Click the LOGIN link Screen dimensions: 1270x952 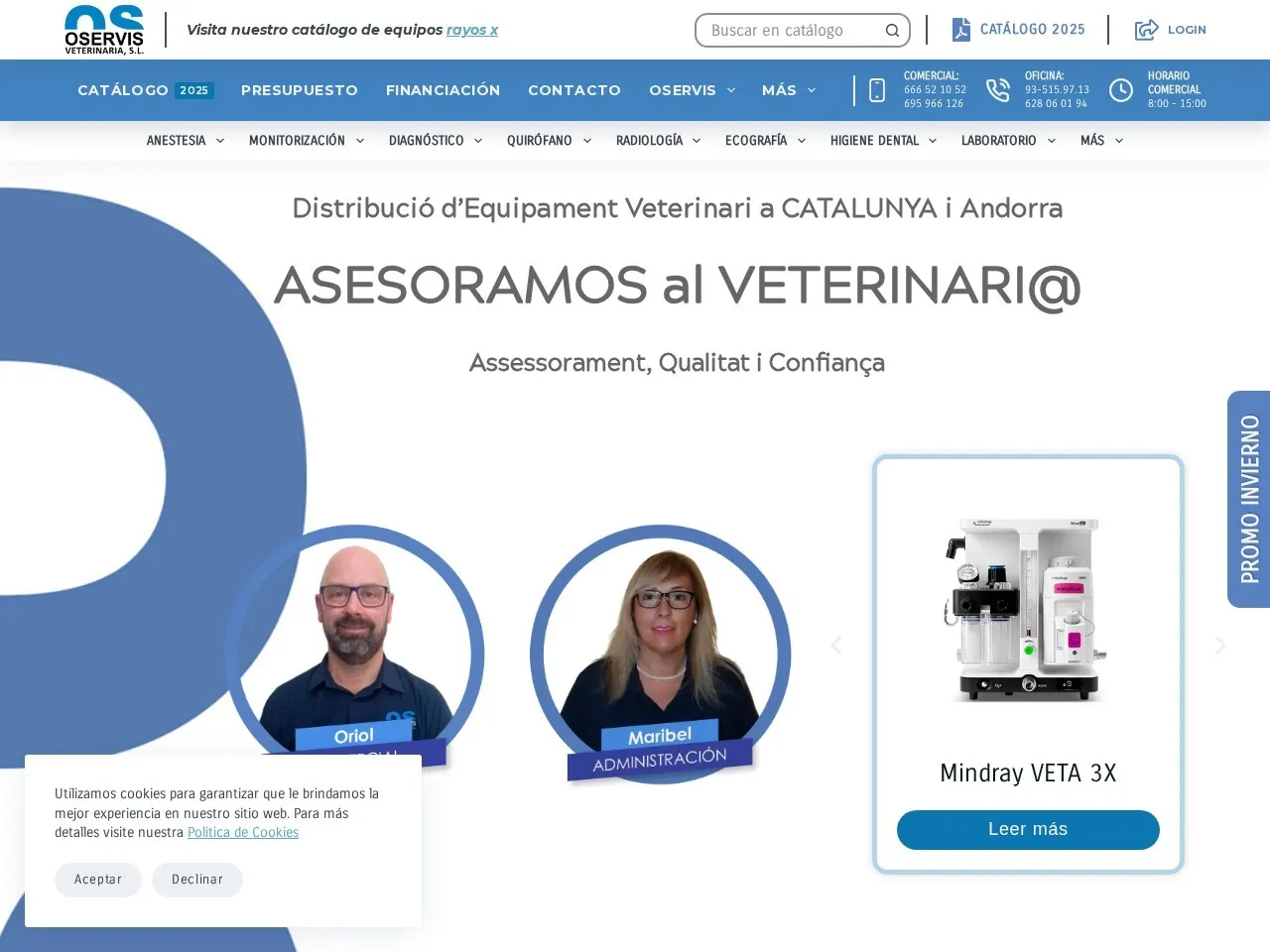(1187, 30)
